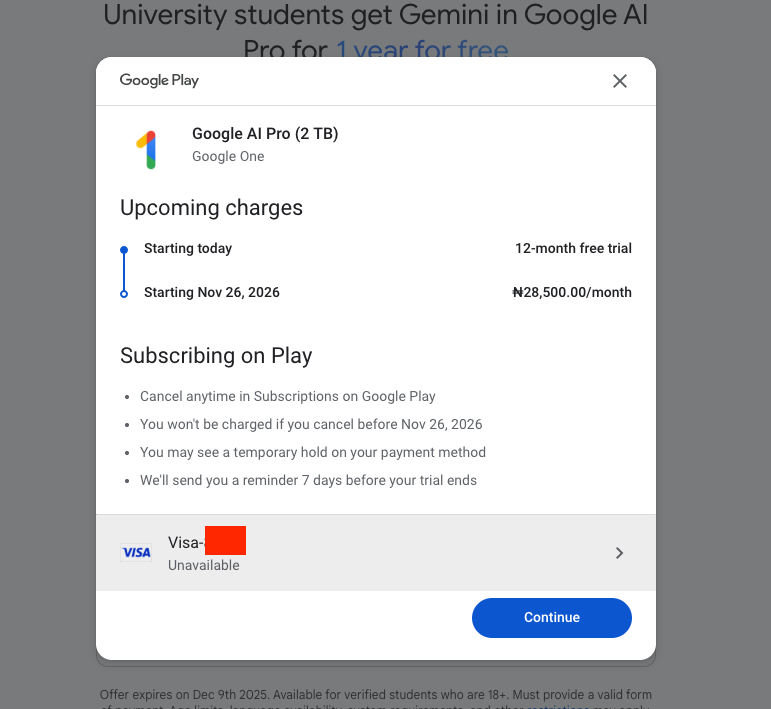Image resolution: width=771 pixels, height=709 pixels.
Task: Click the '12-month free trial' label
Action: point(573,248)
